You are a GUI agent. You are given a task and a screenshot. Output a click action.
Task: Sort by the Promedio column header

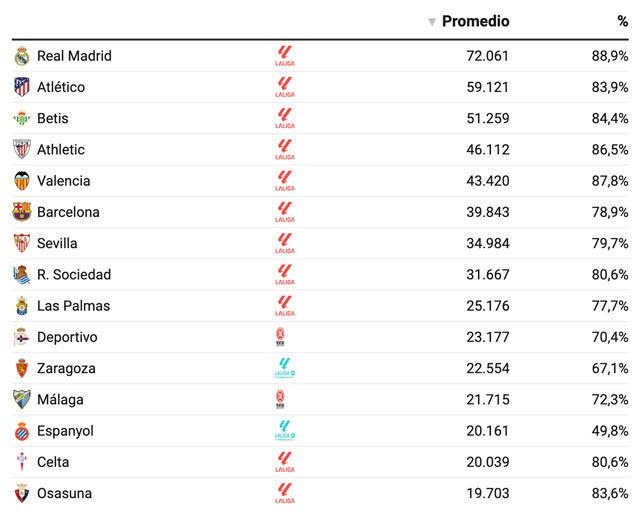click(475, 21)
